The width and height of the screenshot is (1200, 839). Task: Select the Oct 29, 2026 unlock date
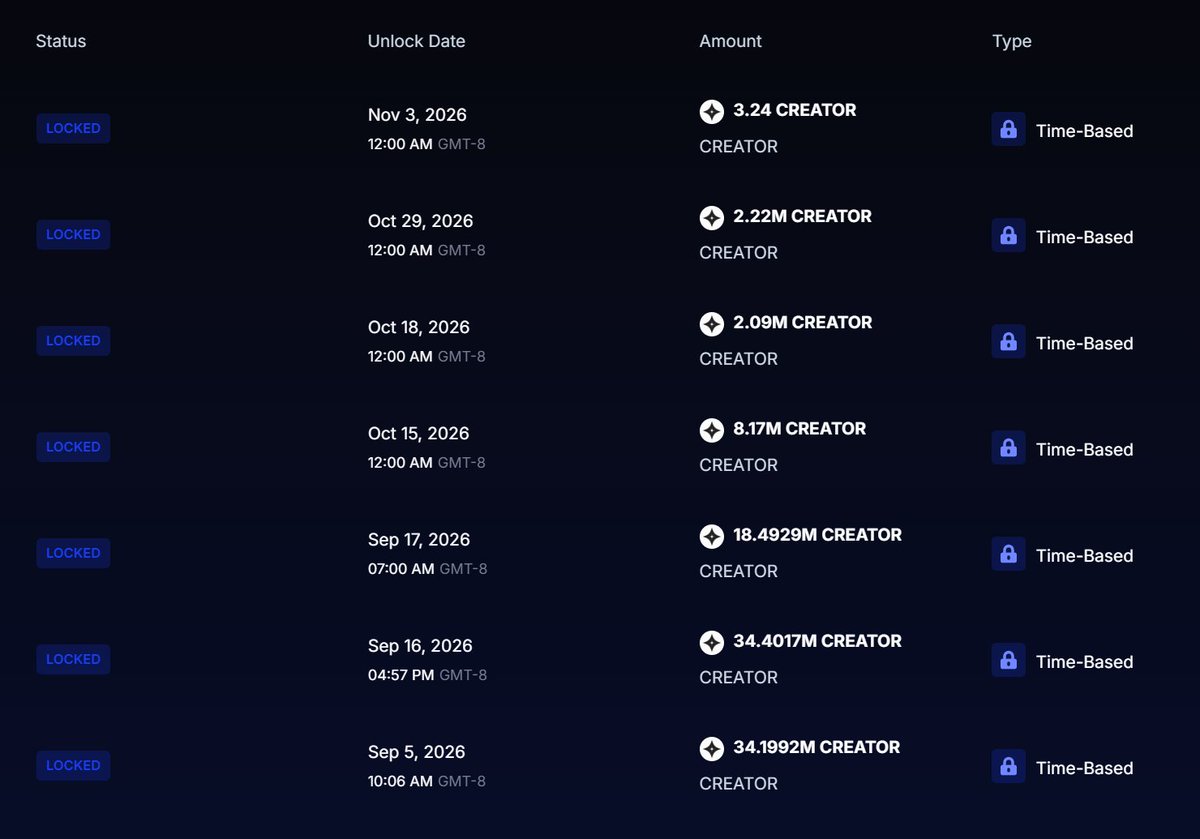click(x=420, y=221)
